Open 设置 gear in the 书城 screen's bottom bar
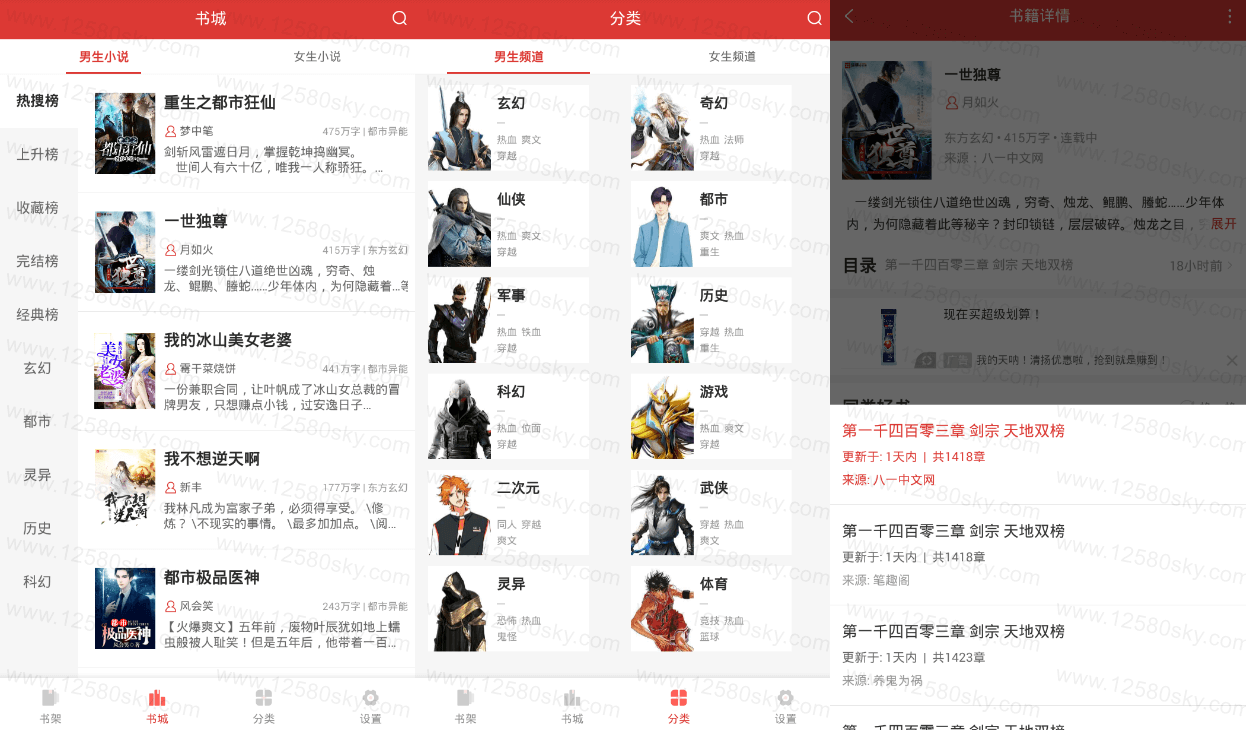The height and width of the screenshot is (730, 1246). [371, 705]
